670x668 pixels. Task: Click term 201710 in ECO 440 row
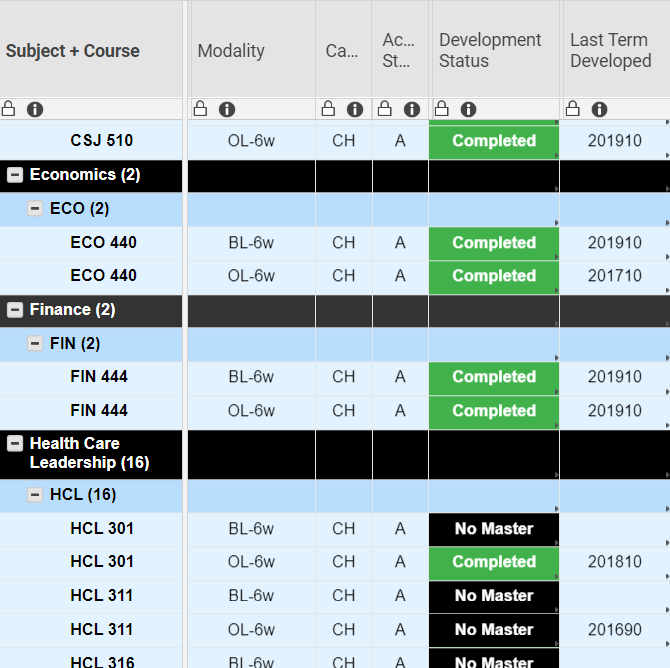[614, 276]
